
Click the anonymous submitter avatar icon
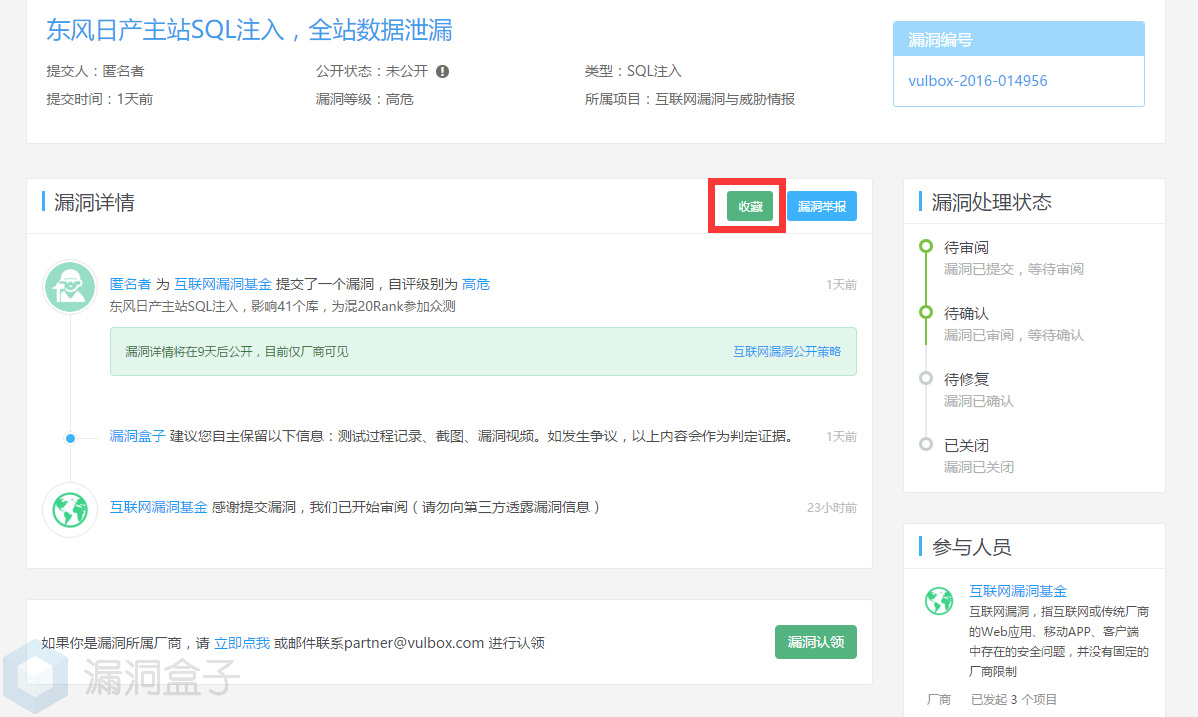point(70,286)
